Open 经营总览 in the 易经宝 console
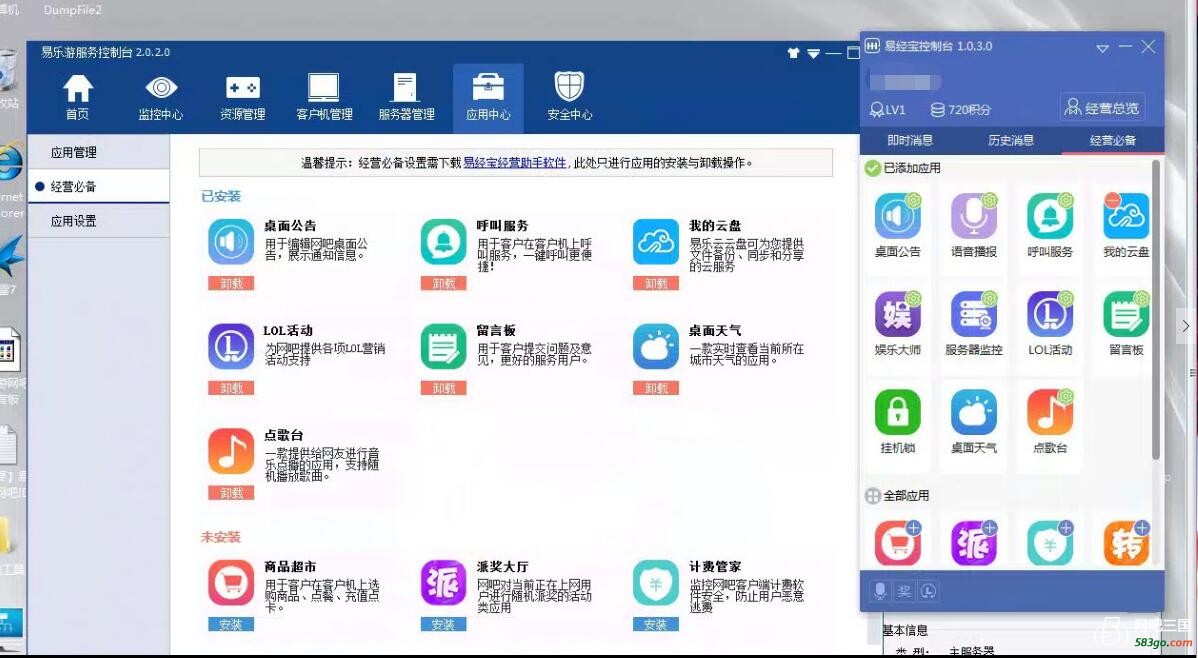This screenshot has width=1198, height=658. [x=1102, y=108]
